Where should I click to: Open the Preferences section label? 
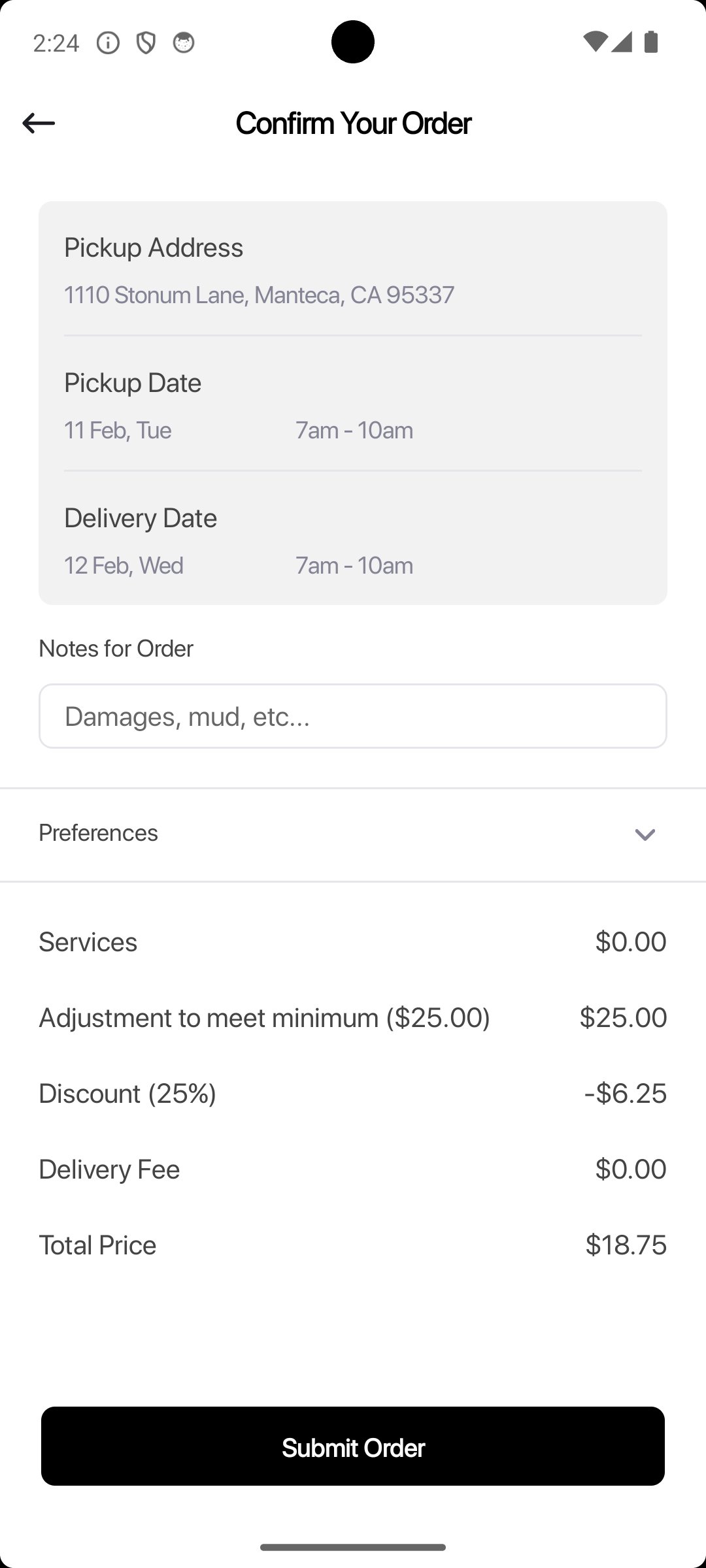(x=99, y=833)
